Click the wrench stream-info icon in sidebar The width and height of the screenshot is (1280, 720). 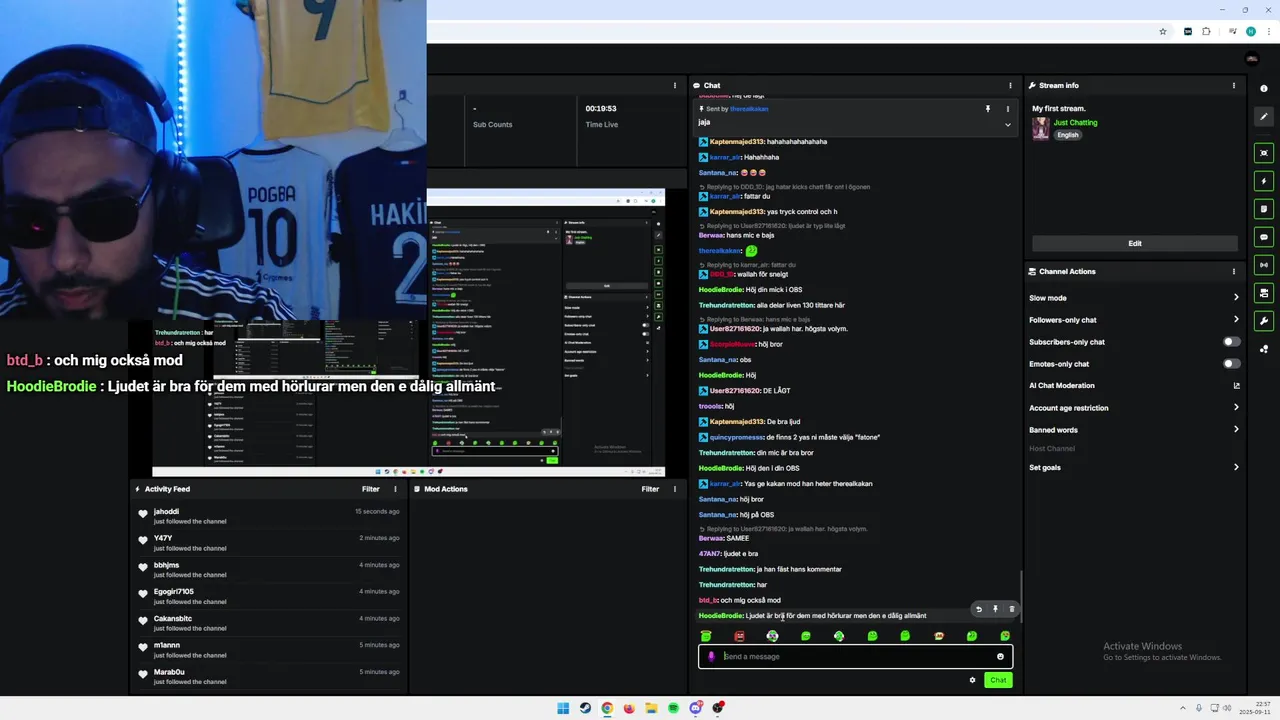point(1264,321)
